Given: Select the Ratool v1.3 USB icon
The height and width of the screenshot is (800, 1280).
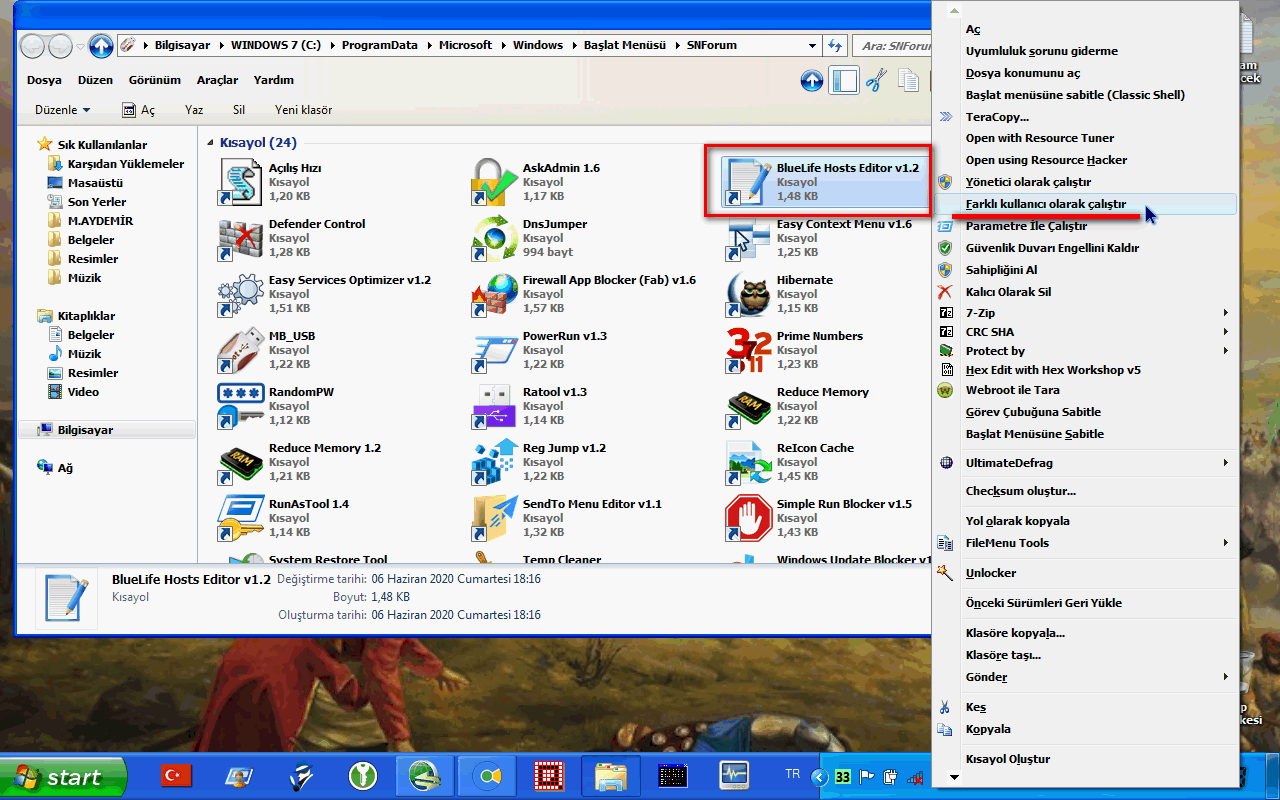Looking at the screenshot, I should pos(495,406).
